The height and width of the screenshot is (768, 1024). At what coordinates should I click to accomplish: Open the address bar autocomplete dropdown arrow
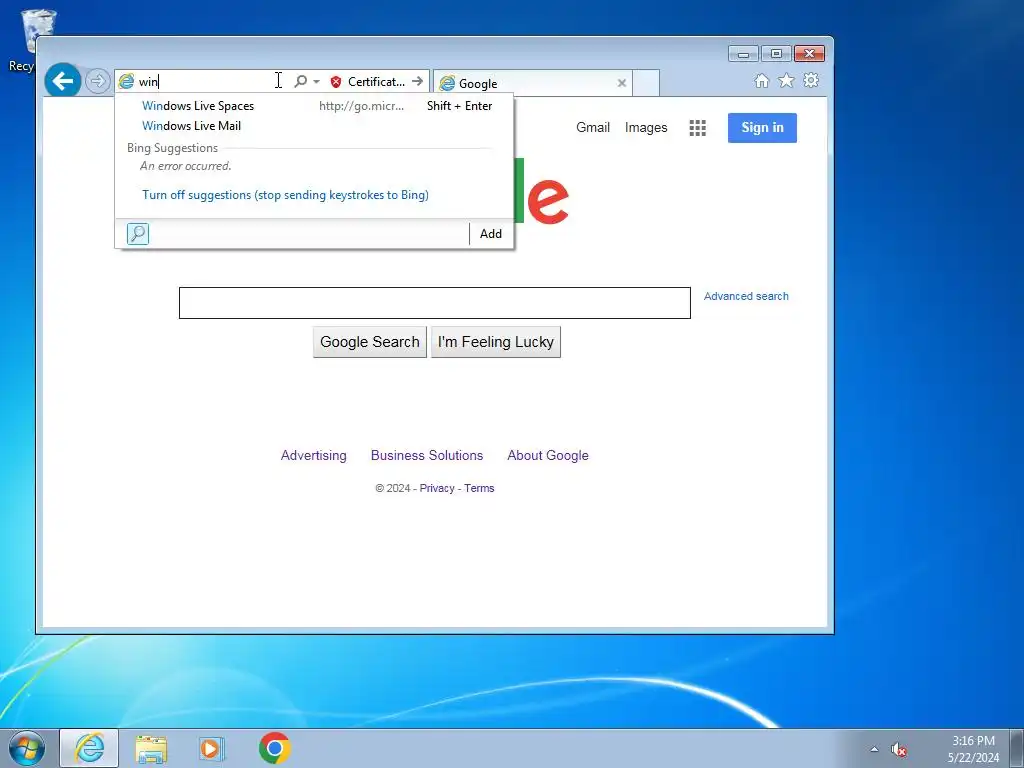point(317,82)
